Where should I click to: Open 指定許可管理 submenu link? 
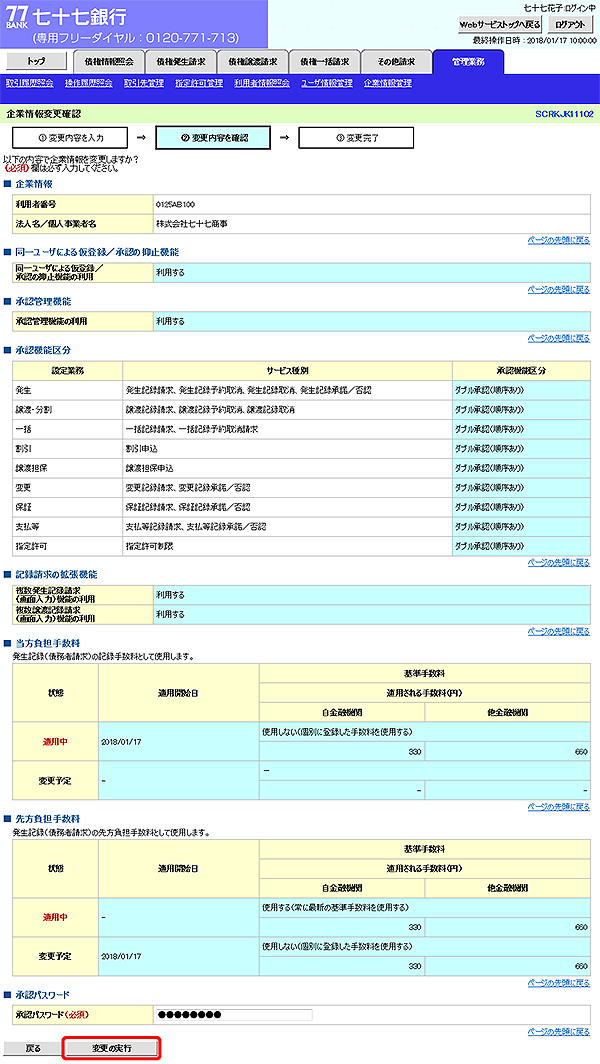pos(199,83)
